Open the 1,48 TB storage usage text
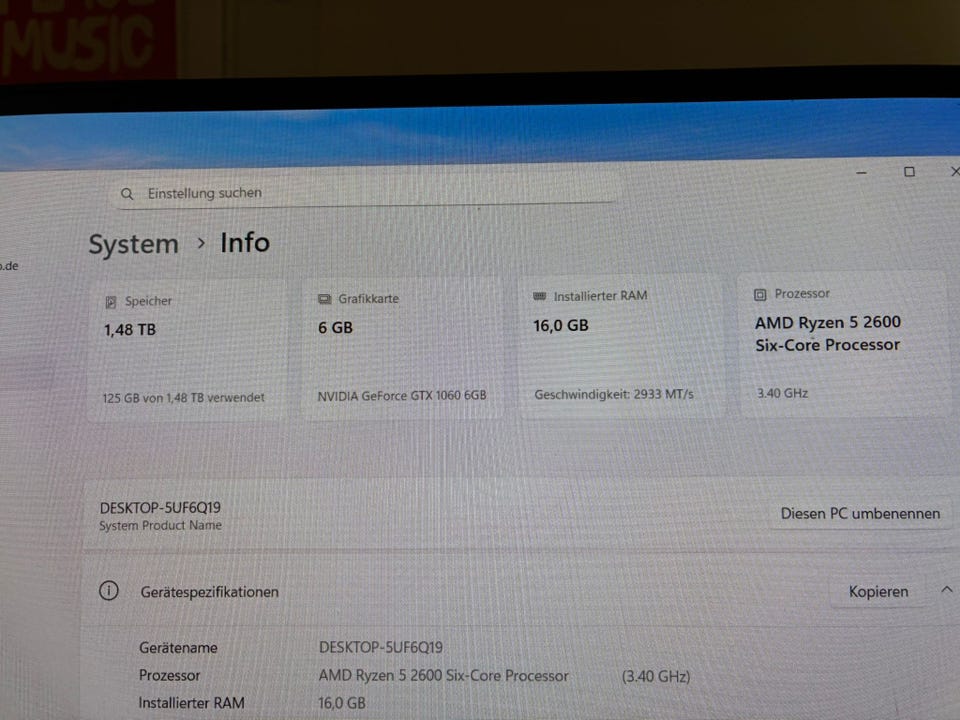 coord(183,397)
